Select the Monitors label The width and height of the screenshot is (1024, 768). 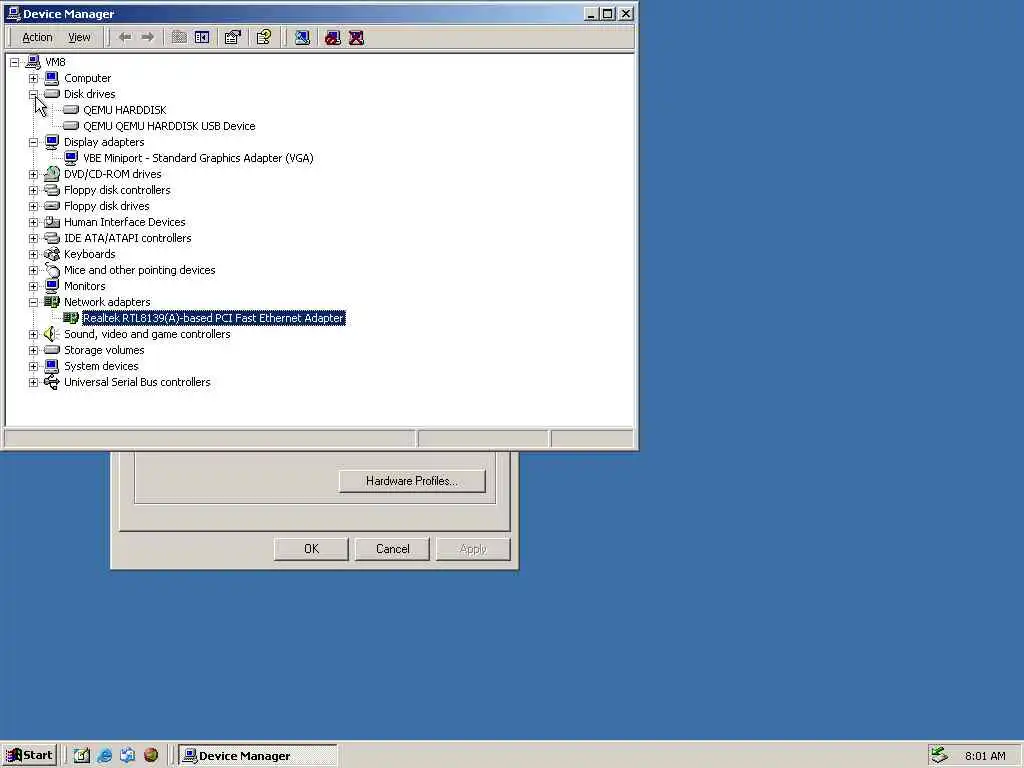84,286
